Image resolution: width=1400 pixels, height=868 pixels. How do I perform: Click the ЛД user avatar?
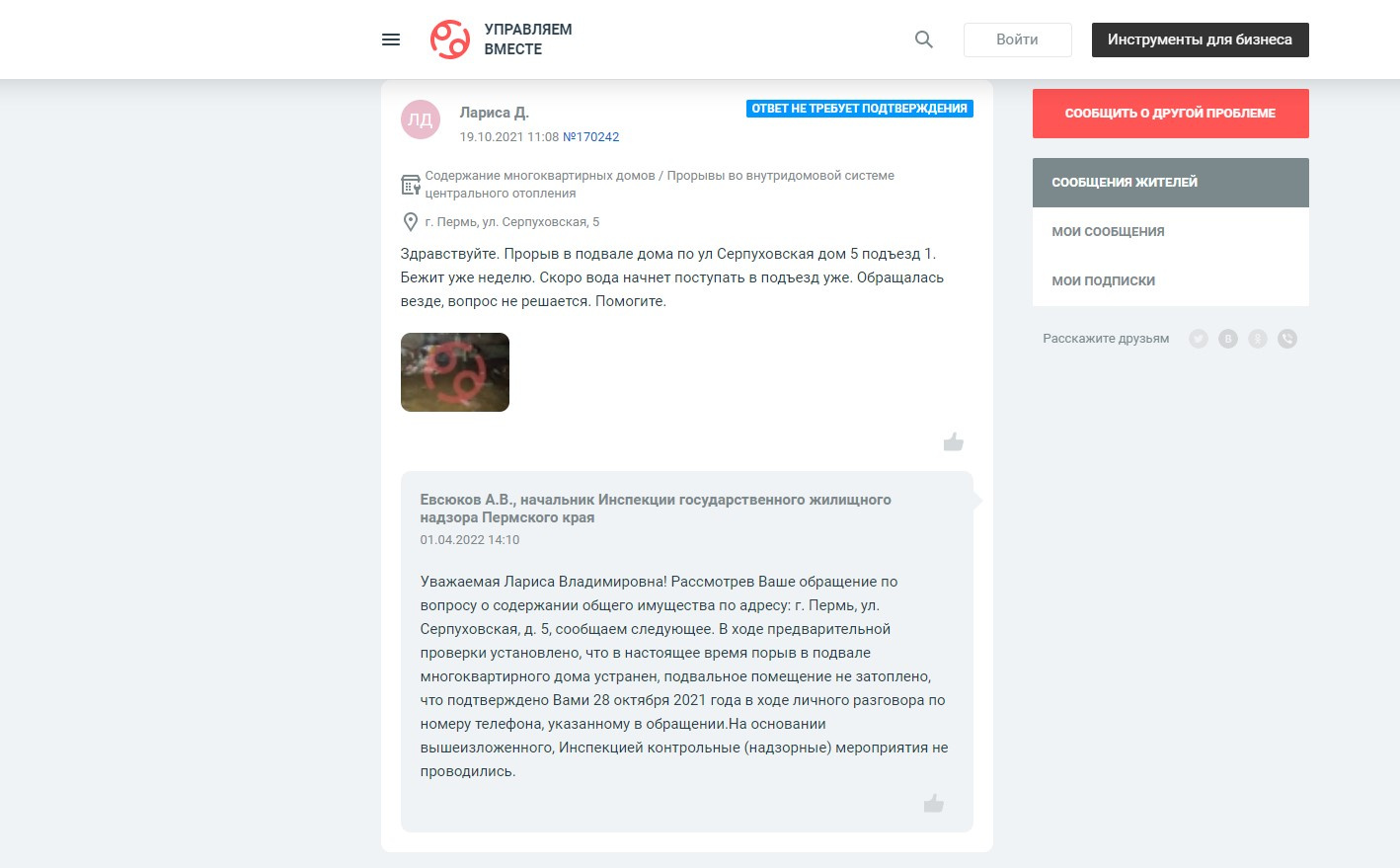[421, 119]
